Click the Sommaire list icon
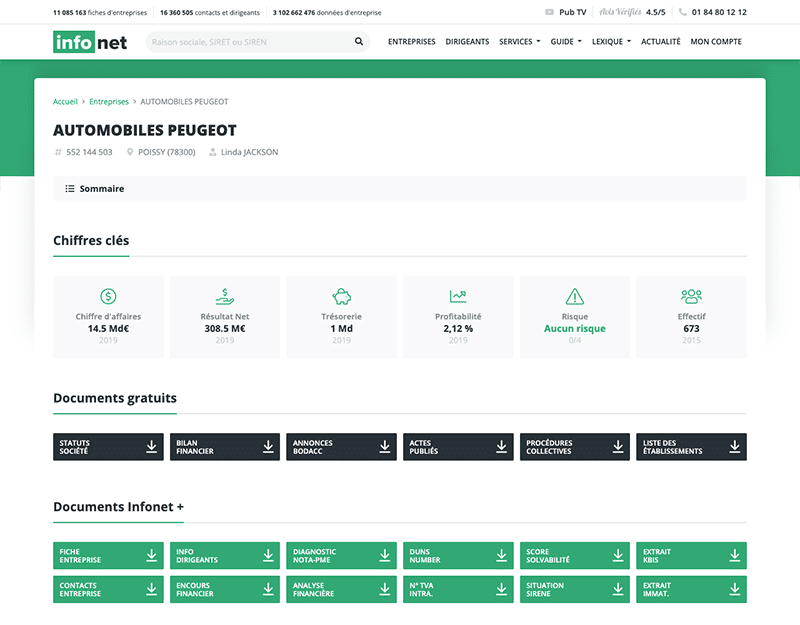 70,189
